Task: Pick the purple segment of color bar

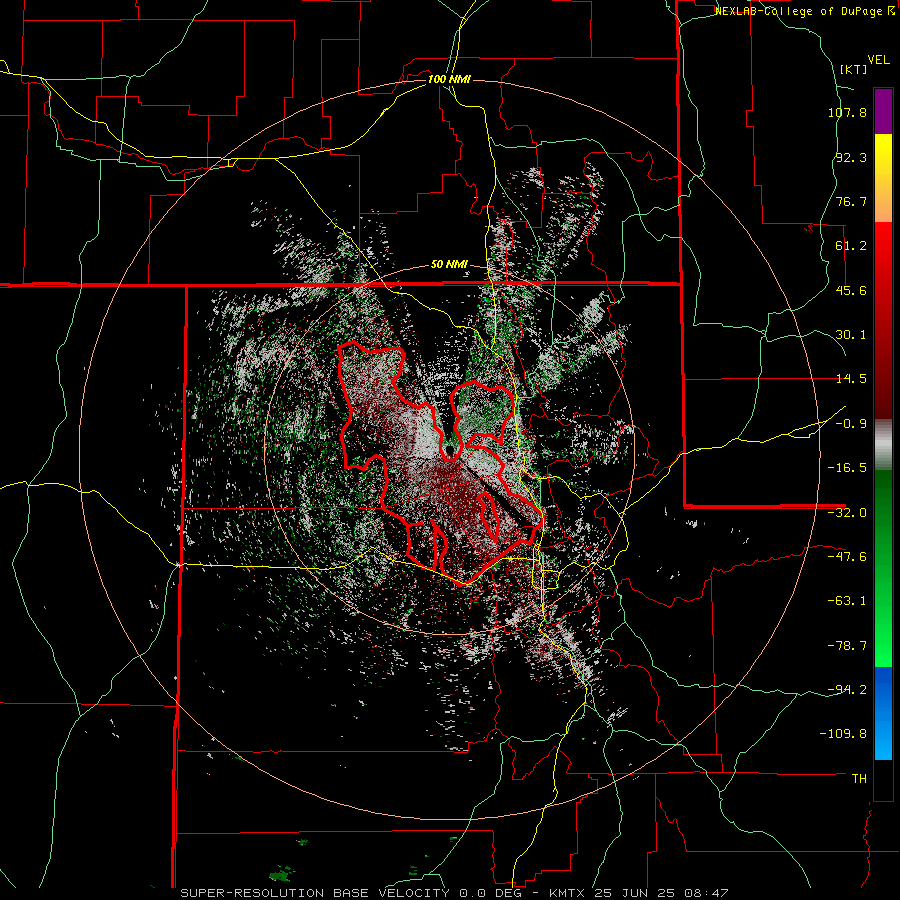Action: coord(883,111)
